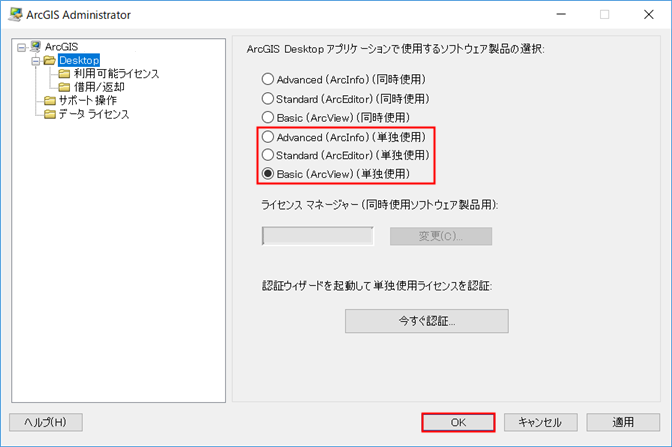Collapse the Desktop tree node
Viewport: 672px width, 447px height.
[36, 61]
